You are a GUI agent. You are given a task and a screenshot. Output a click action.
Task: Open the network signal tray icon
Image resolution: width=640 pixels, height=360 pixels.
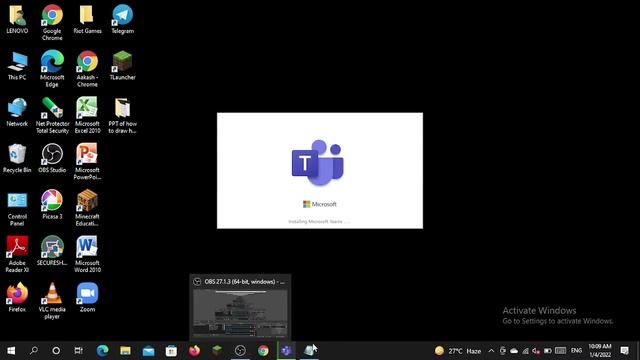point(525,351)
